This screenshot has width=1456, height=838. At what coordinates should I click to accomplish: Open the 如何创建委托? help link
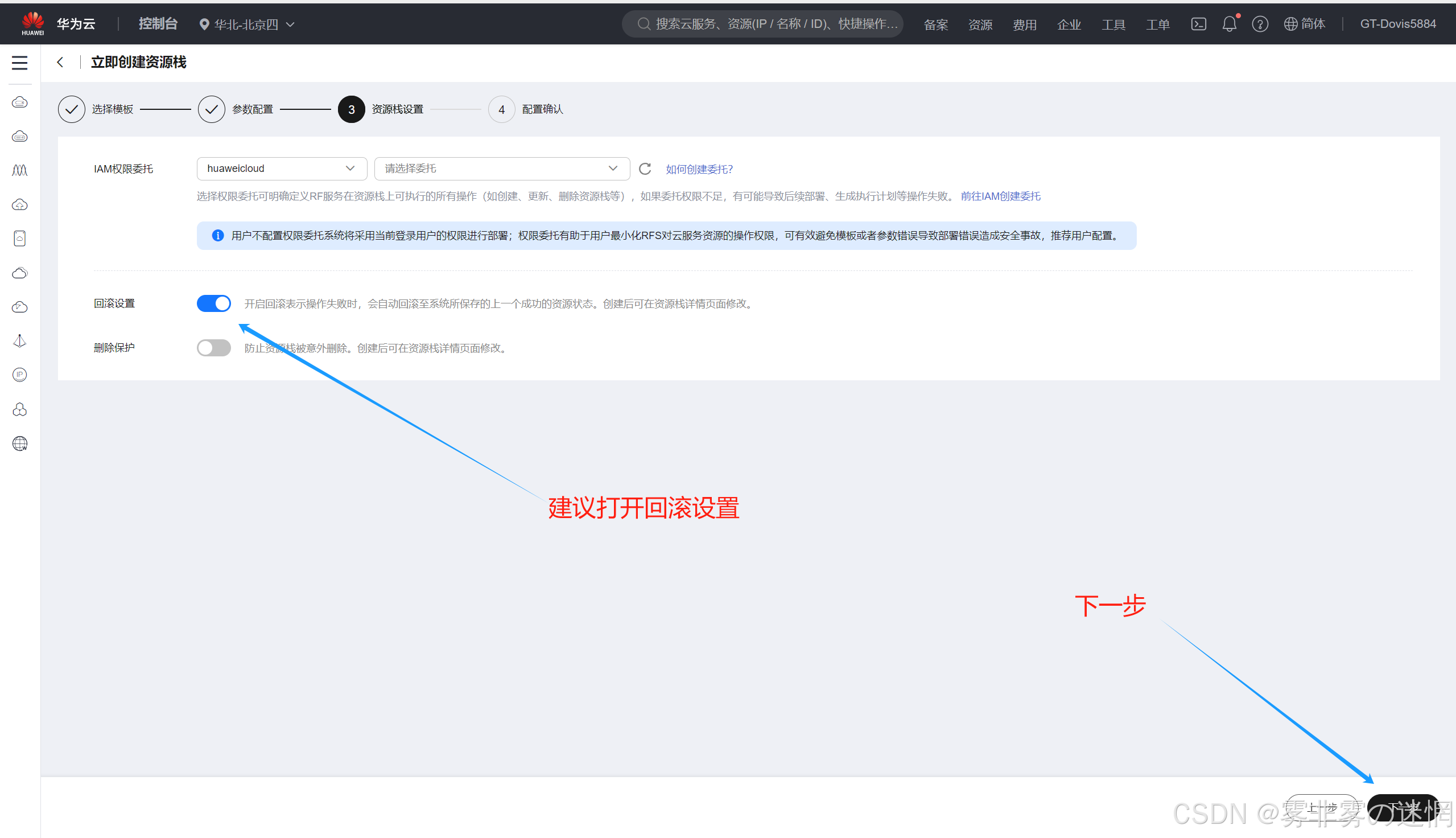[699, 169]
